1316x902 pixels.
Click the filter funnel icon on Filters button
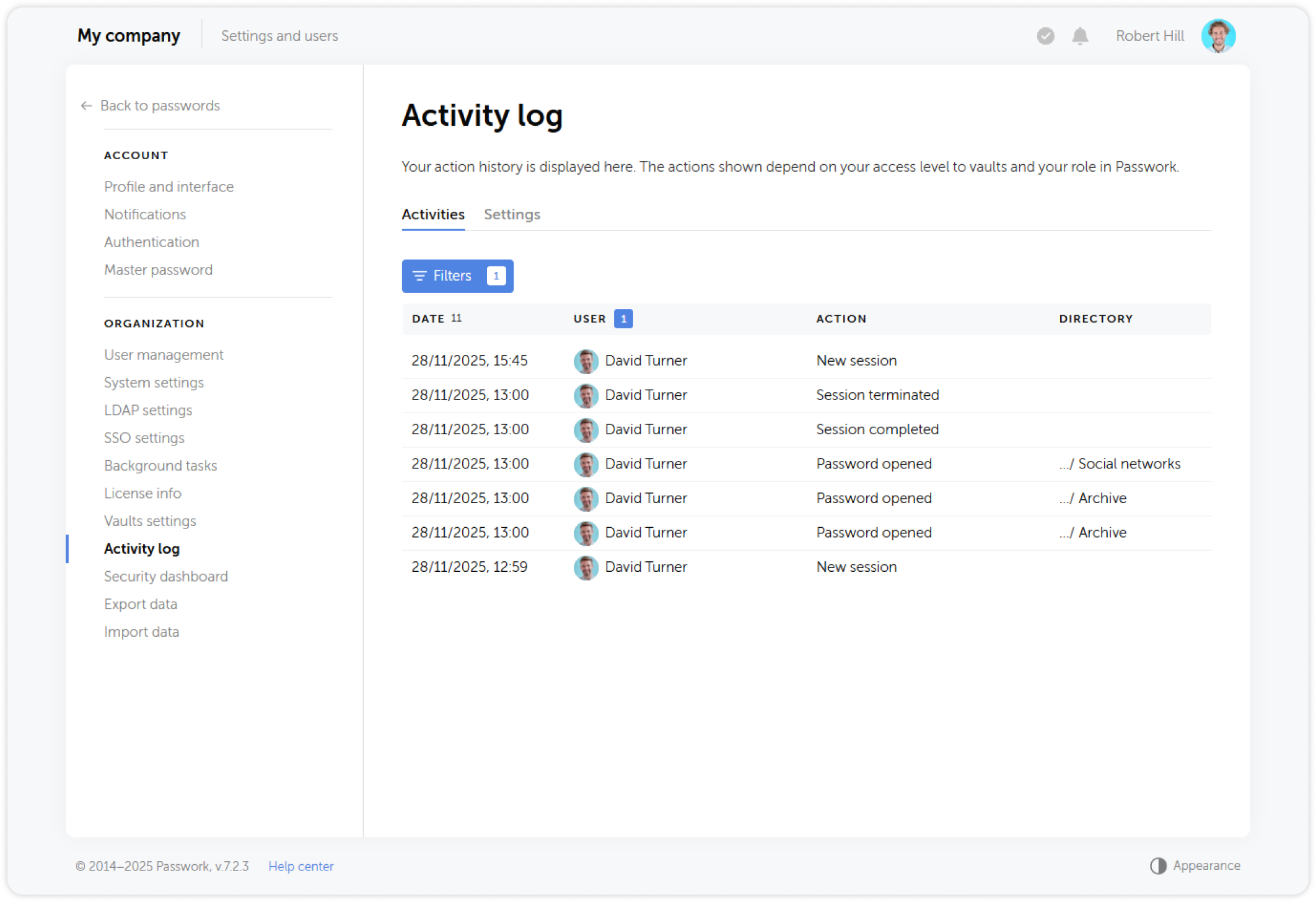(419, 276)
